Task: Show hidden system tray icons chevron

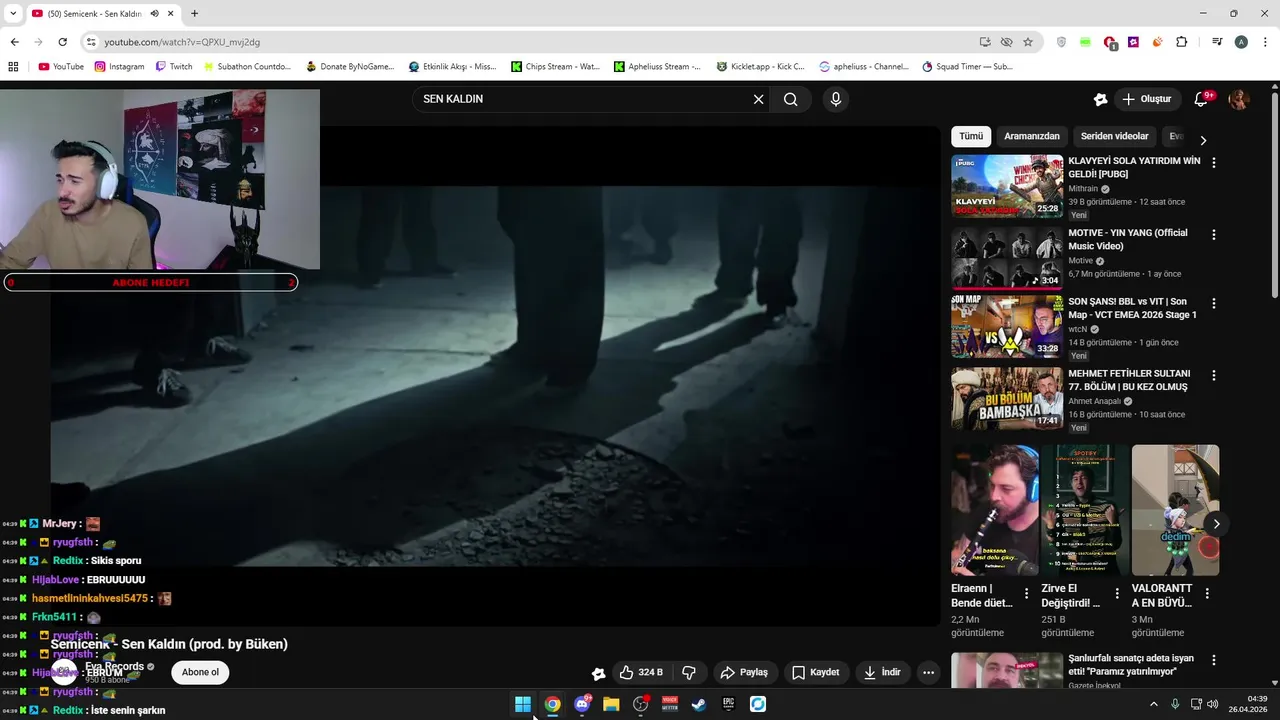Action: 1153,704
